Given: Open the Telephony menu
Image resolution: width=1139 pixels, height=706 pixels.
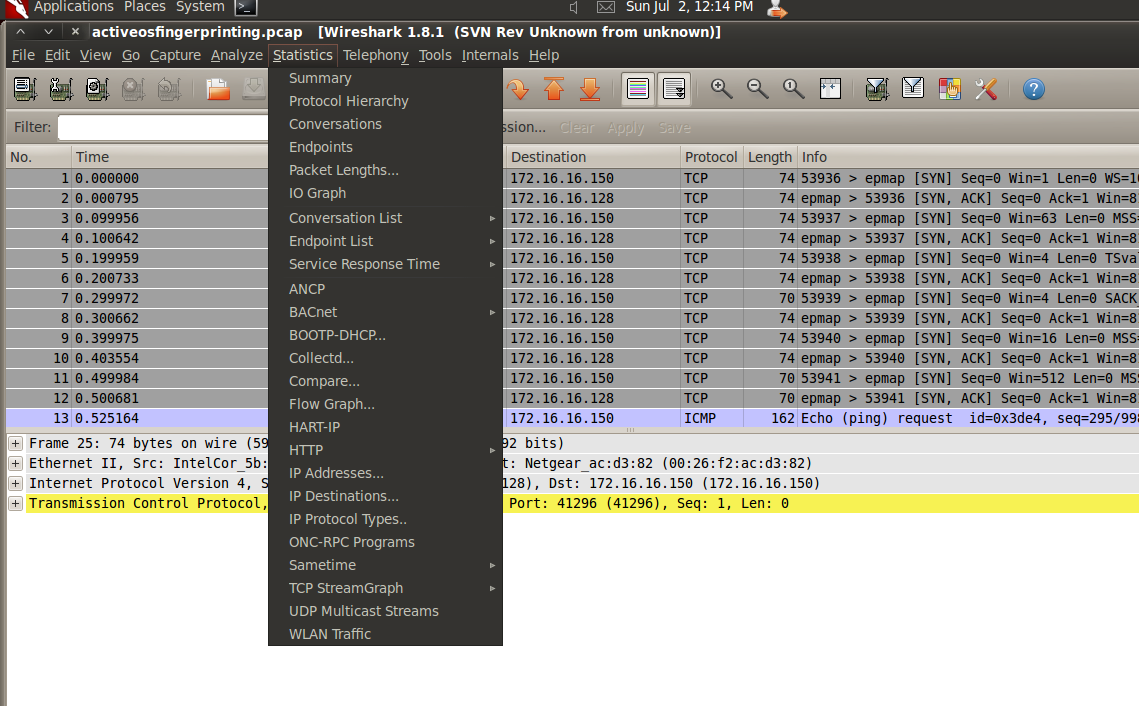Looking at the screenshot, I should pos(376,55).
